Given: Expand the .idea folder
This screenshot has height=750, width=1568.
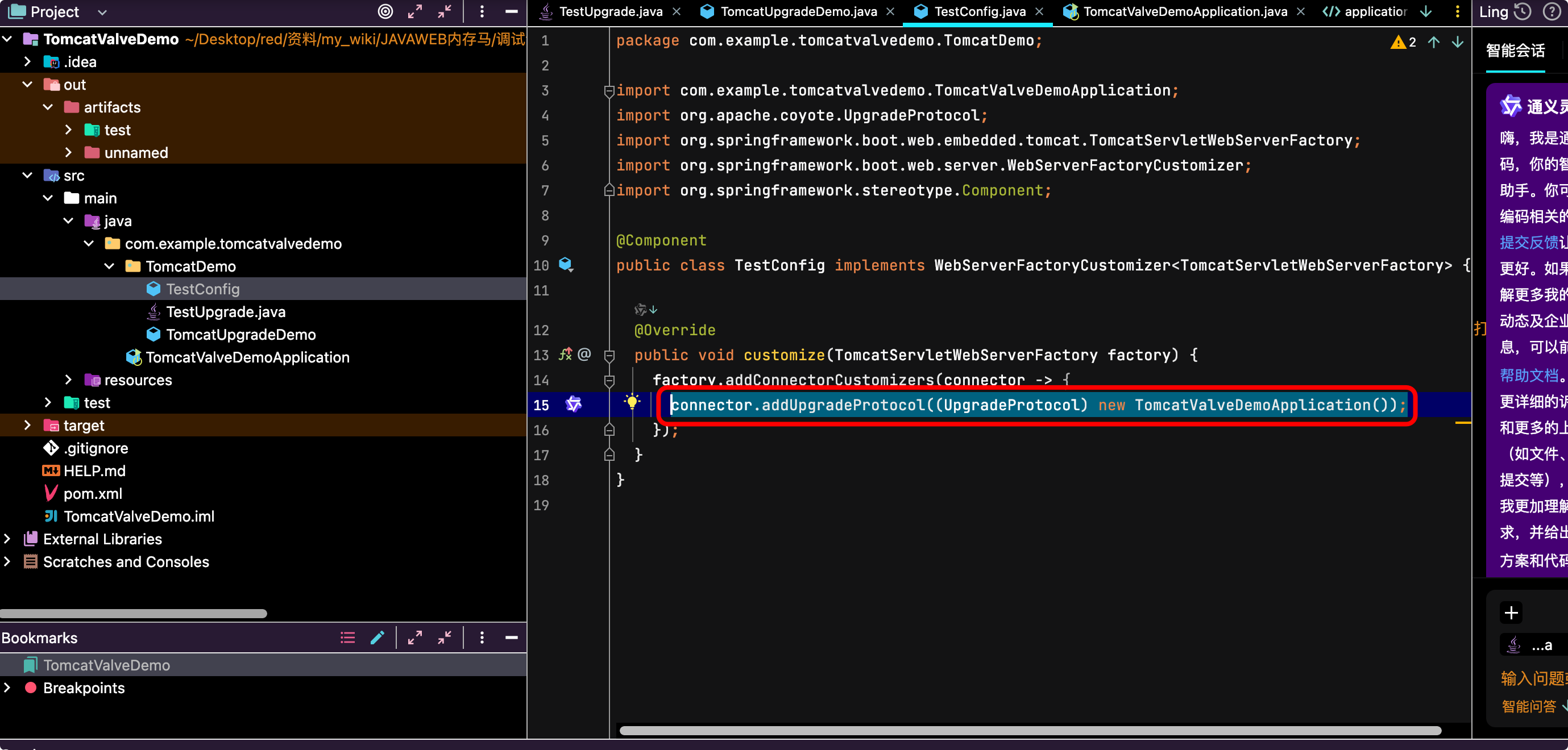Looking at the screenshot, I should (x=27, y=61).
